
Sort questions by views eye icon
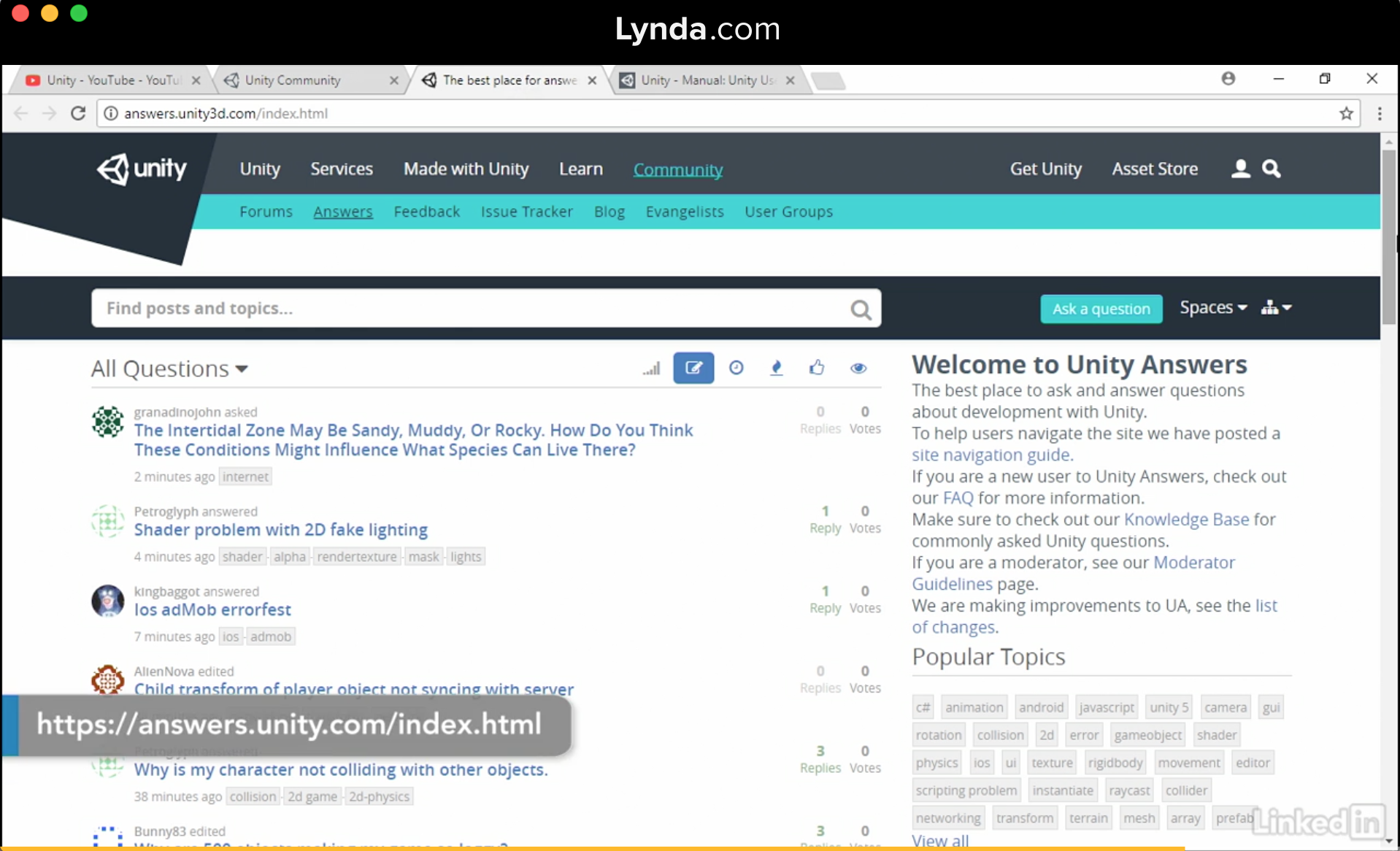858,368
